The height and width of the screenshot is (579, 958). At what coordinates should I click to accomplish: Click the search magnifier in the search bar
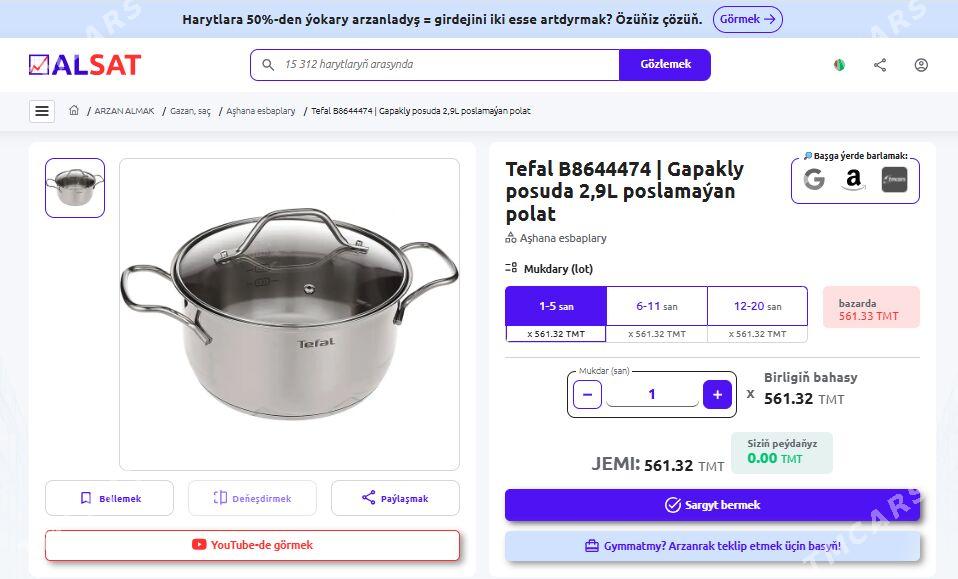click(x=267, y=64)
